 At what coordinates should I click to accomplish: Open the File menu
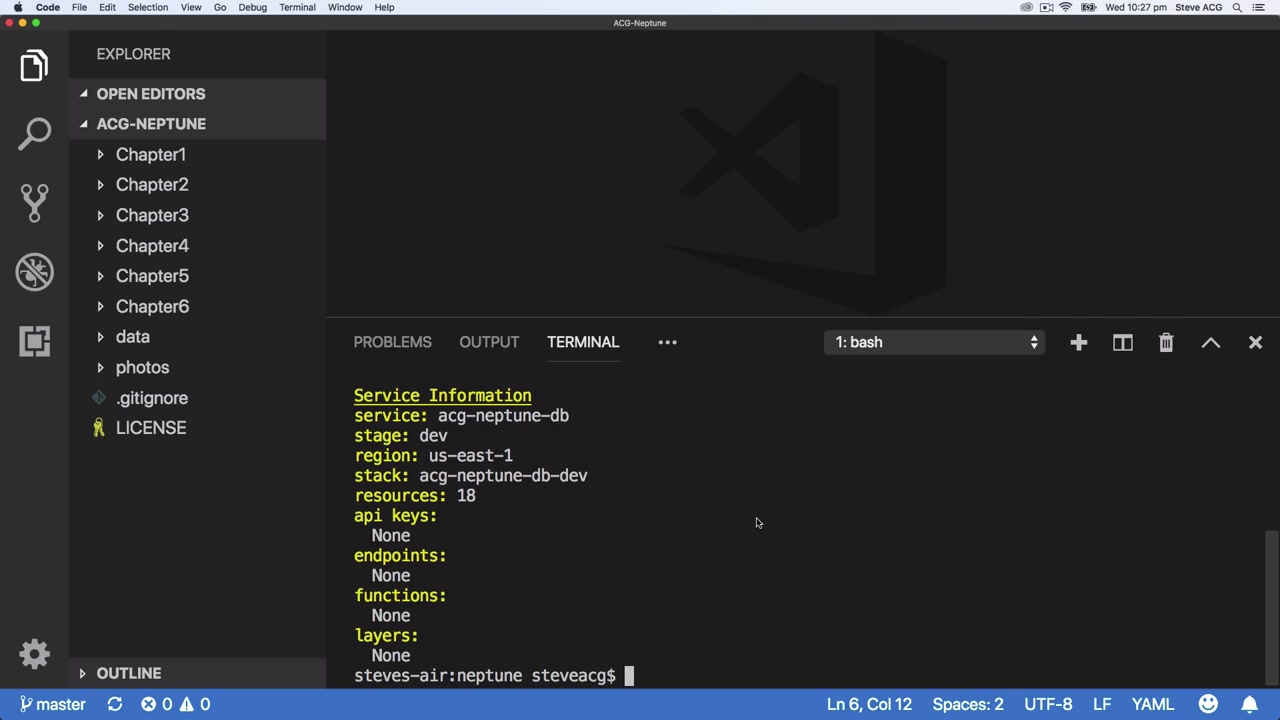pos(79,7)
